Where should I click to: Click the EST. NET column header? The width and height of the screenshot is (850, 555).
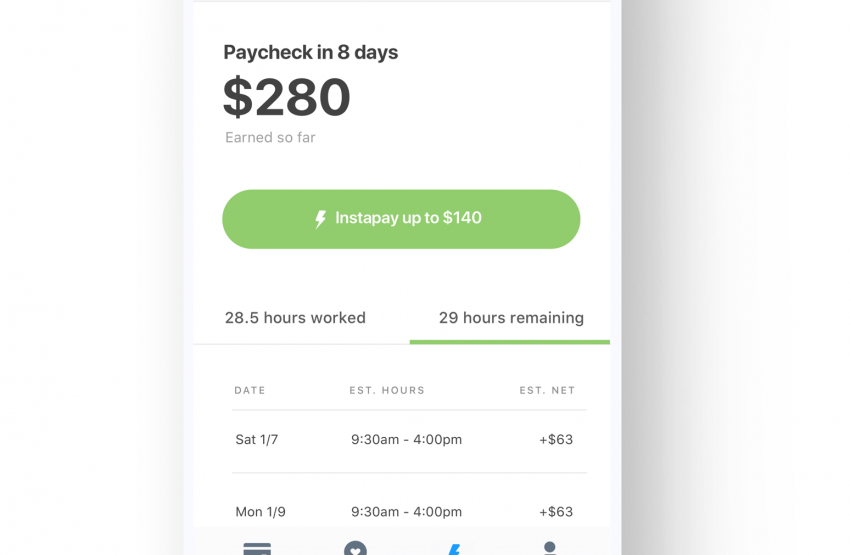click(x=547, y=390)
